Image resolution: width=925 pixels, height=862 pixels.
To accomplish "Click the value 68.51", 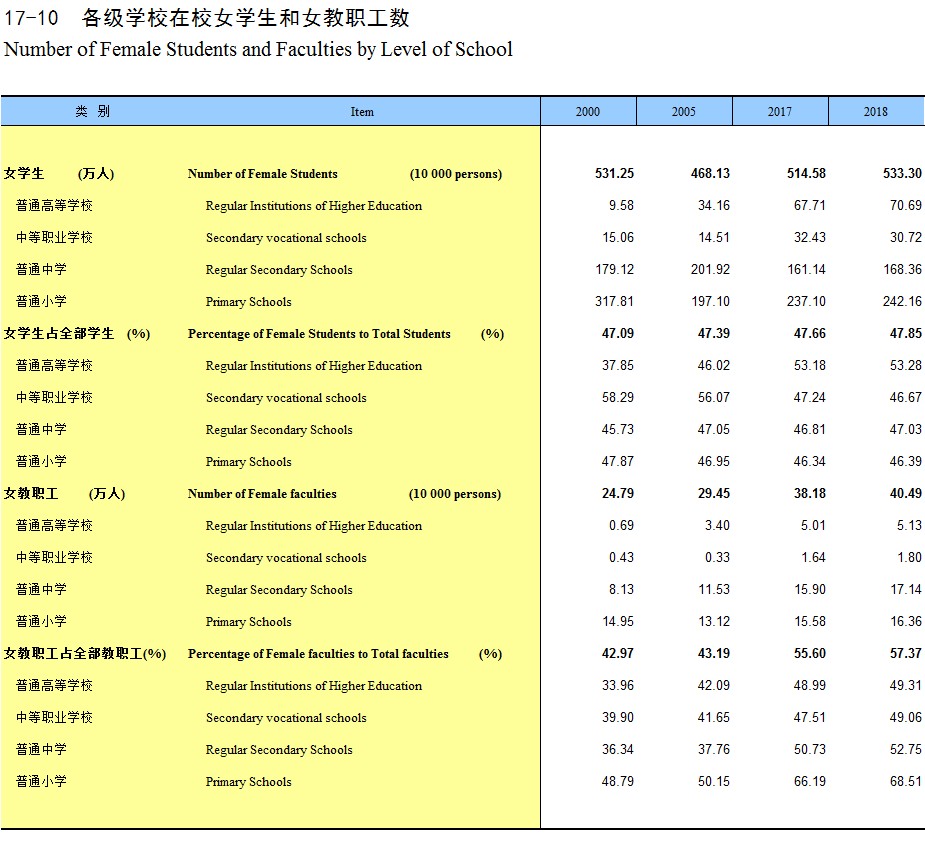I will pyautogui.click(x=906, y=781).
